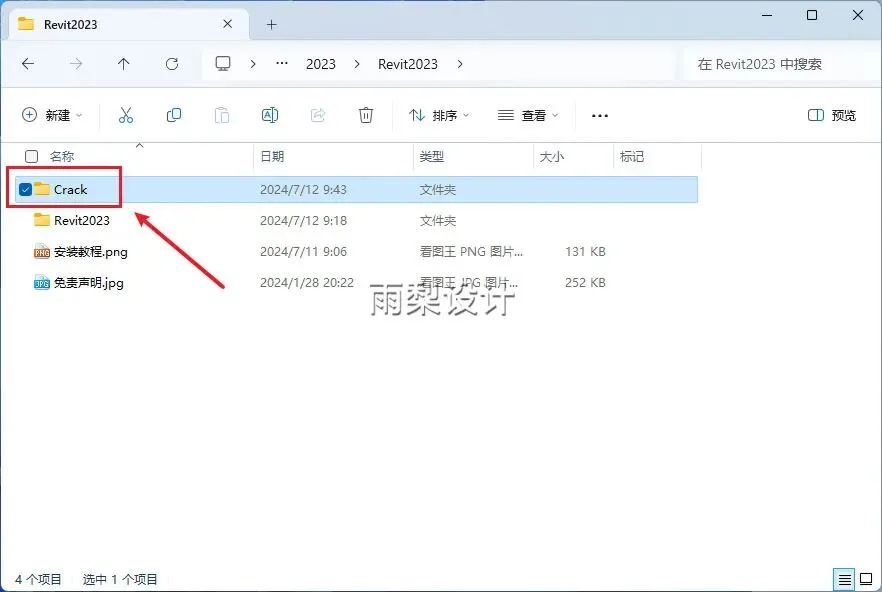Click the date 2024/7/12 9:43

coord(303,190)
